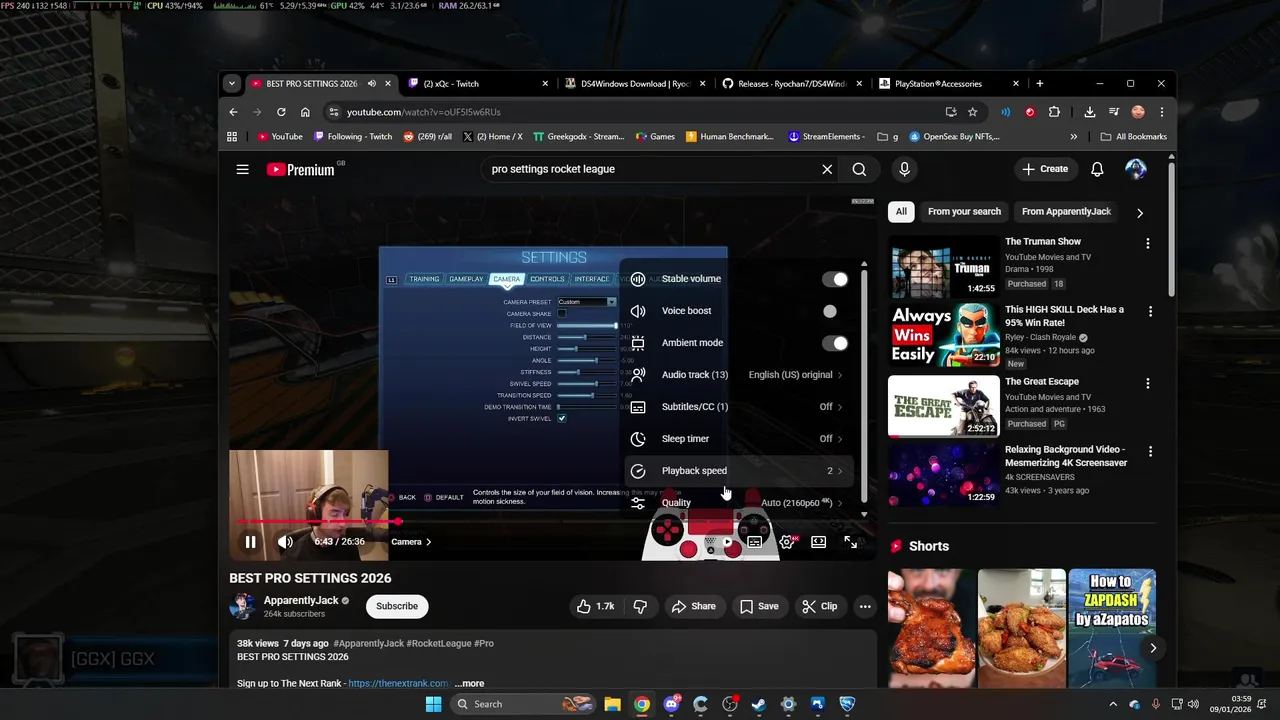Open Steam from the Windows taskbar
Viewport: 1280px width, 720px height.
tap(758, 704)
